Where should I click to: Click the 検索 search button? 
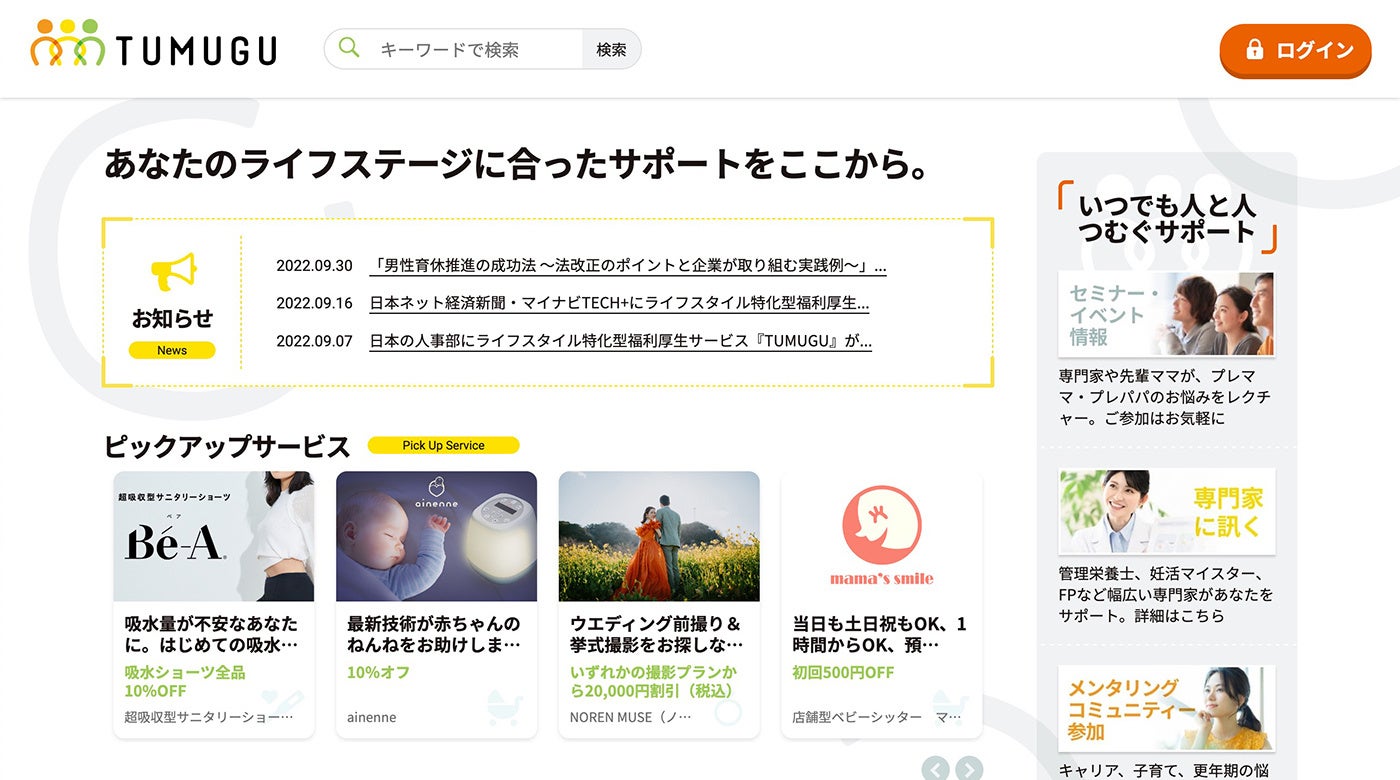[x=611, y=49]
